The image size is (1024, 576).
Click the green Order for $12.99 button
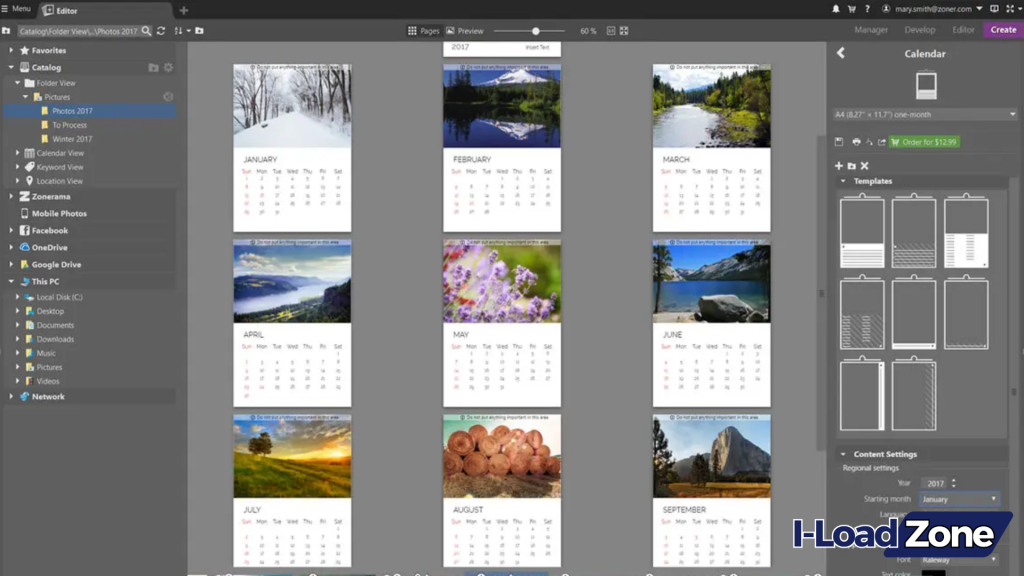coord(925,142)
